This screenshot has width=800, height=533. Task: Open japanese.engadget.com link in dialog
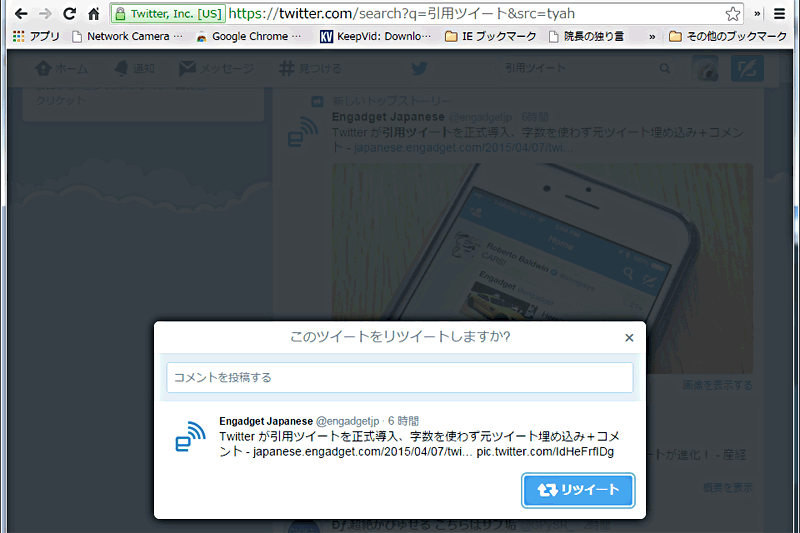point(363,452)
